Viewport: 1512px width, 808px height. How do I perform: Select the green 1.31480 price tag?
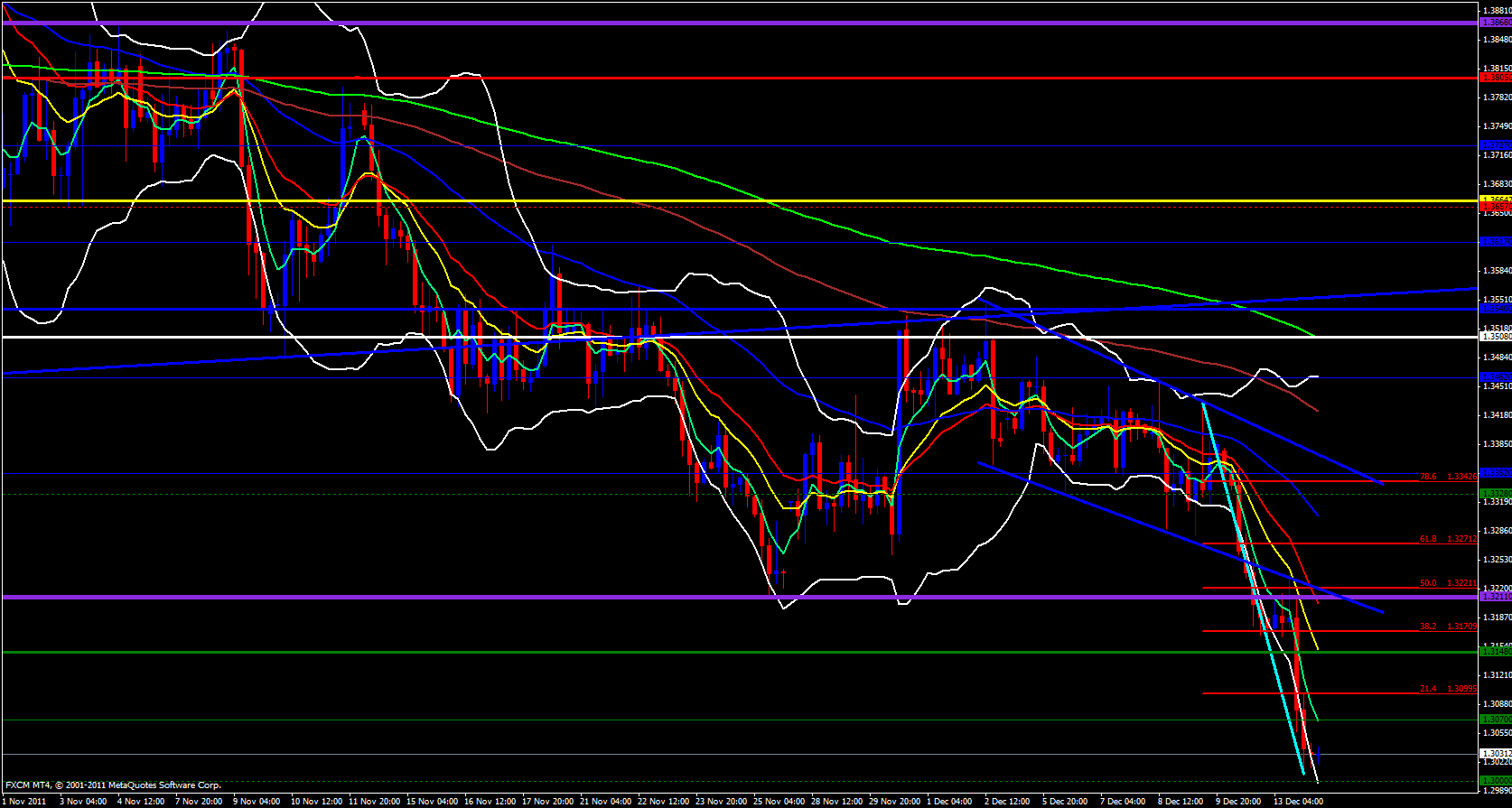[1495, 652]
